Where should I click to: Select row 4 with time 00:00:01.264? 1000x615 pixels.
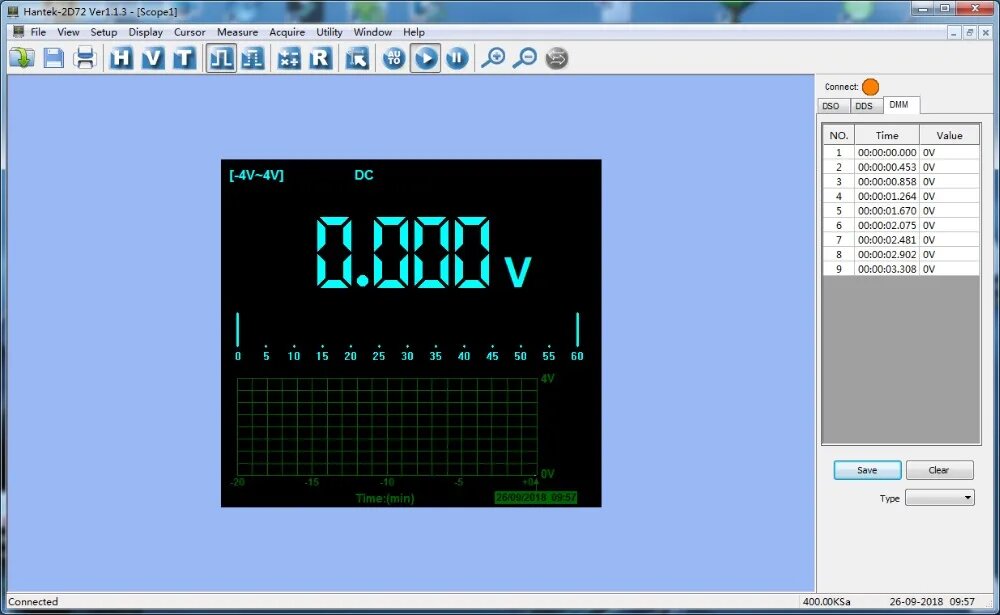tap(901, 196)
